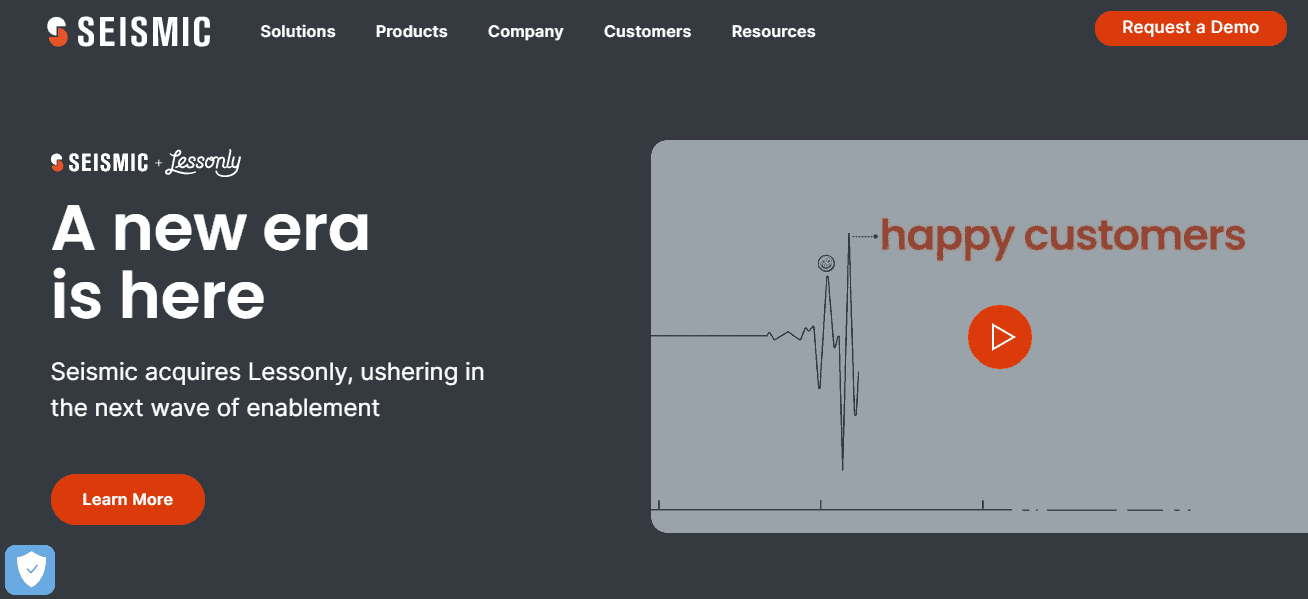Click the "happy customers" text in the video
Screen dimensions: 1308x599
(1062, 236)
